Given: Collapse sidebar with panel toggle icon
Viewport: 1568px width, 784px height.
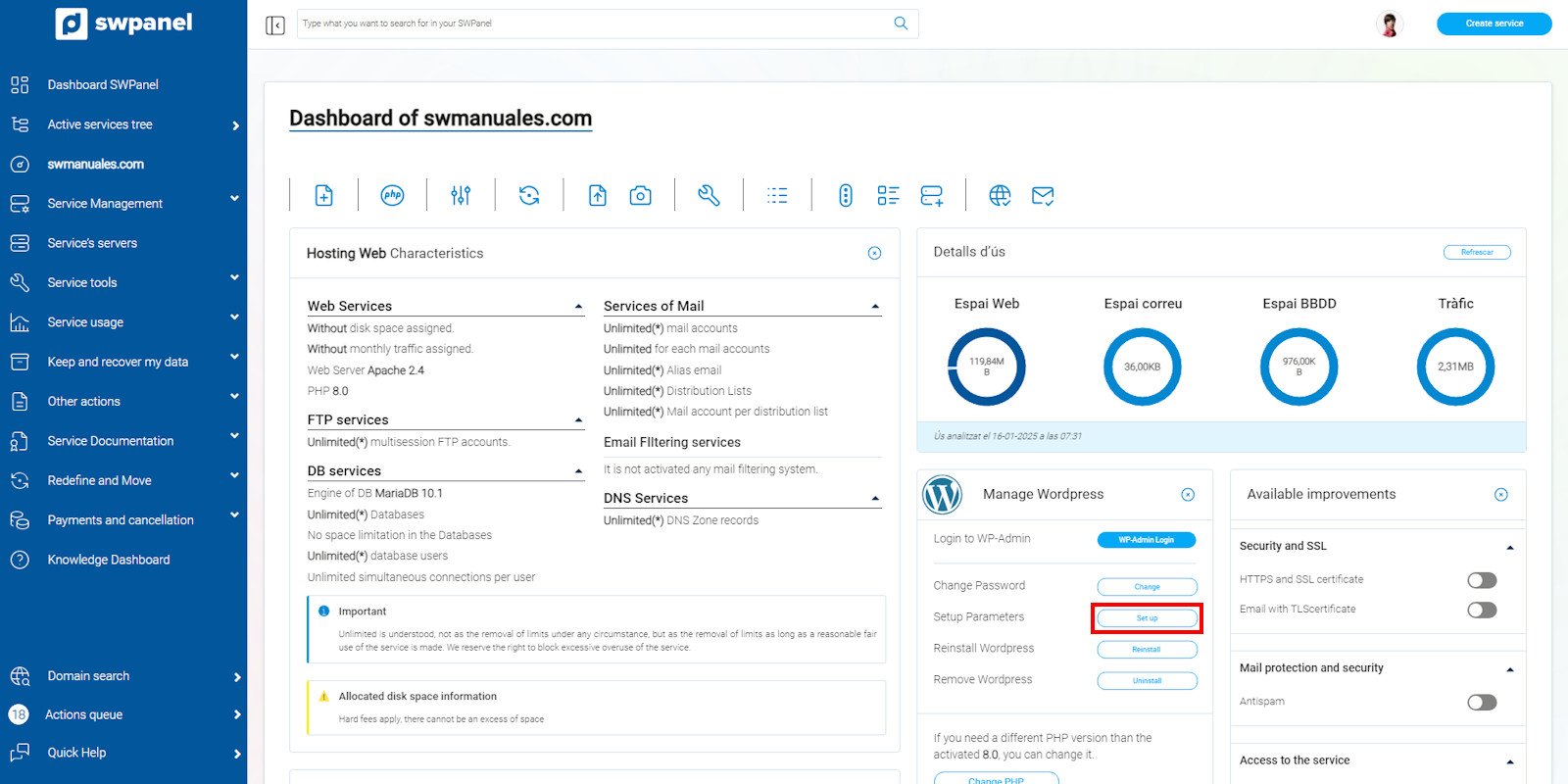Looking at the screenshot, I should (275, 24).
